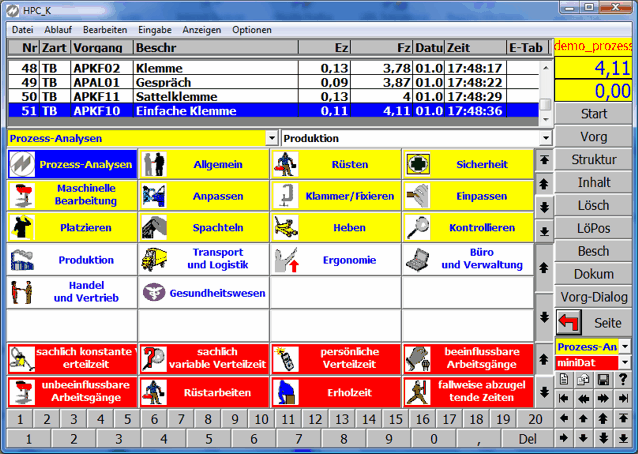
Task: Click the save diskette icon
Action: pos(604,380)
